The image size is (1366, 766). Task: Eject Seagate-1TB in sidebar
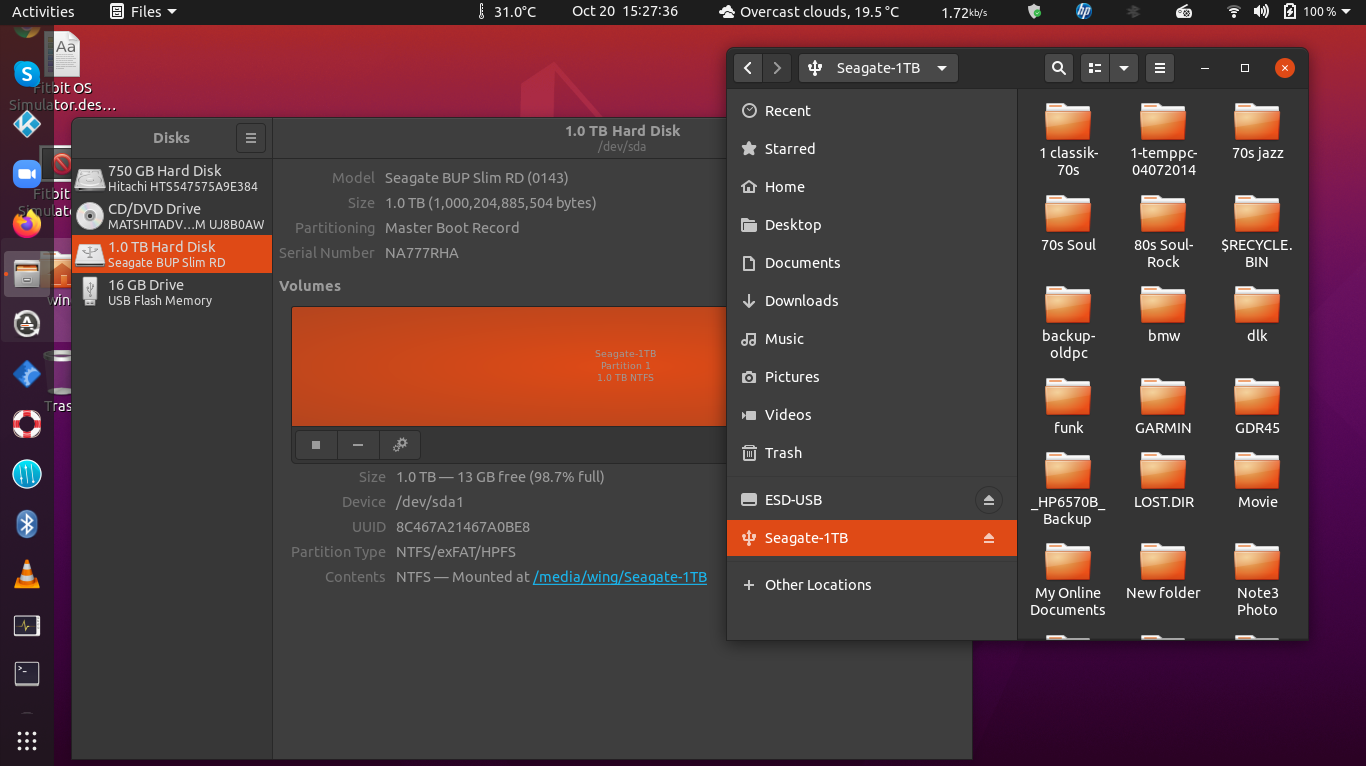988,538
